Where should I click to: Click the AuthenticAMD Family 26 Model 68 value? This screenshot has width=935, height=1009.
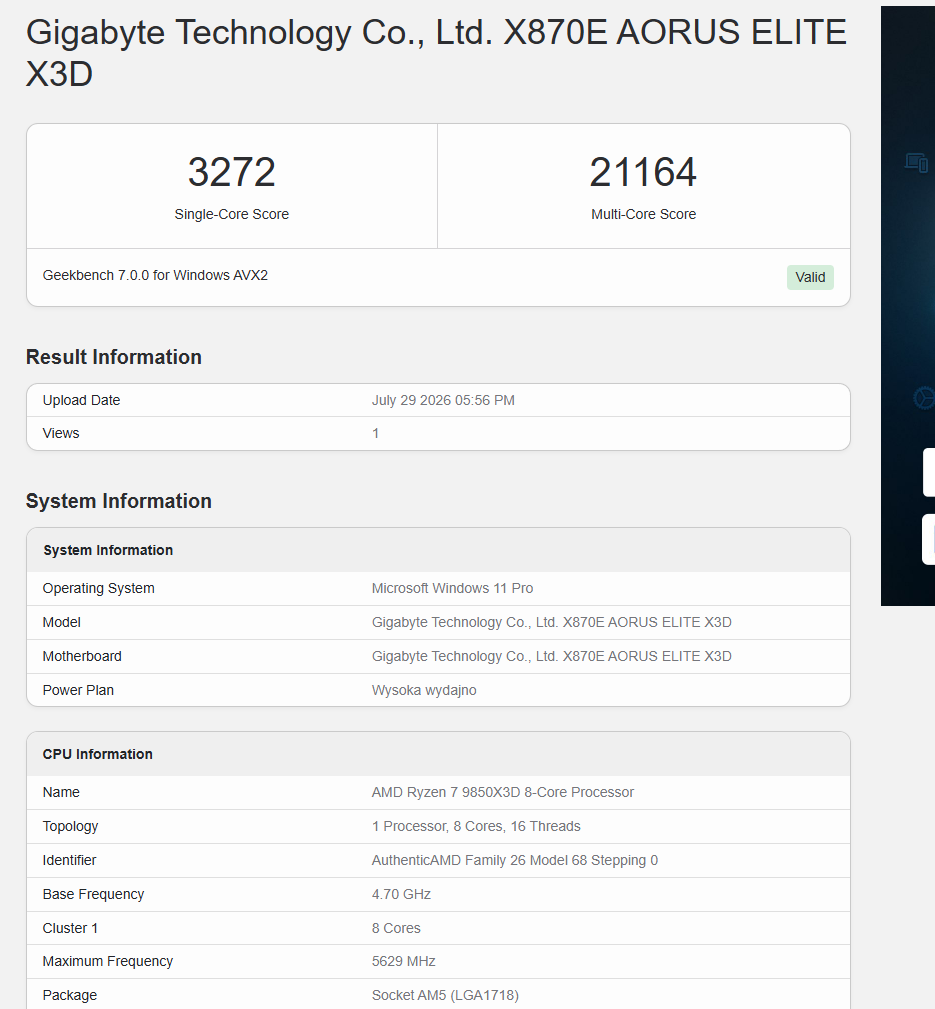[515, 860]
